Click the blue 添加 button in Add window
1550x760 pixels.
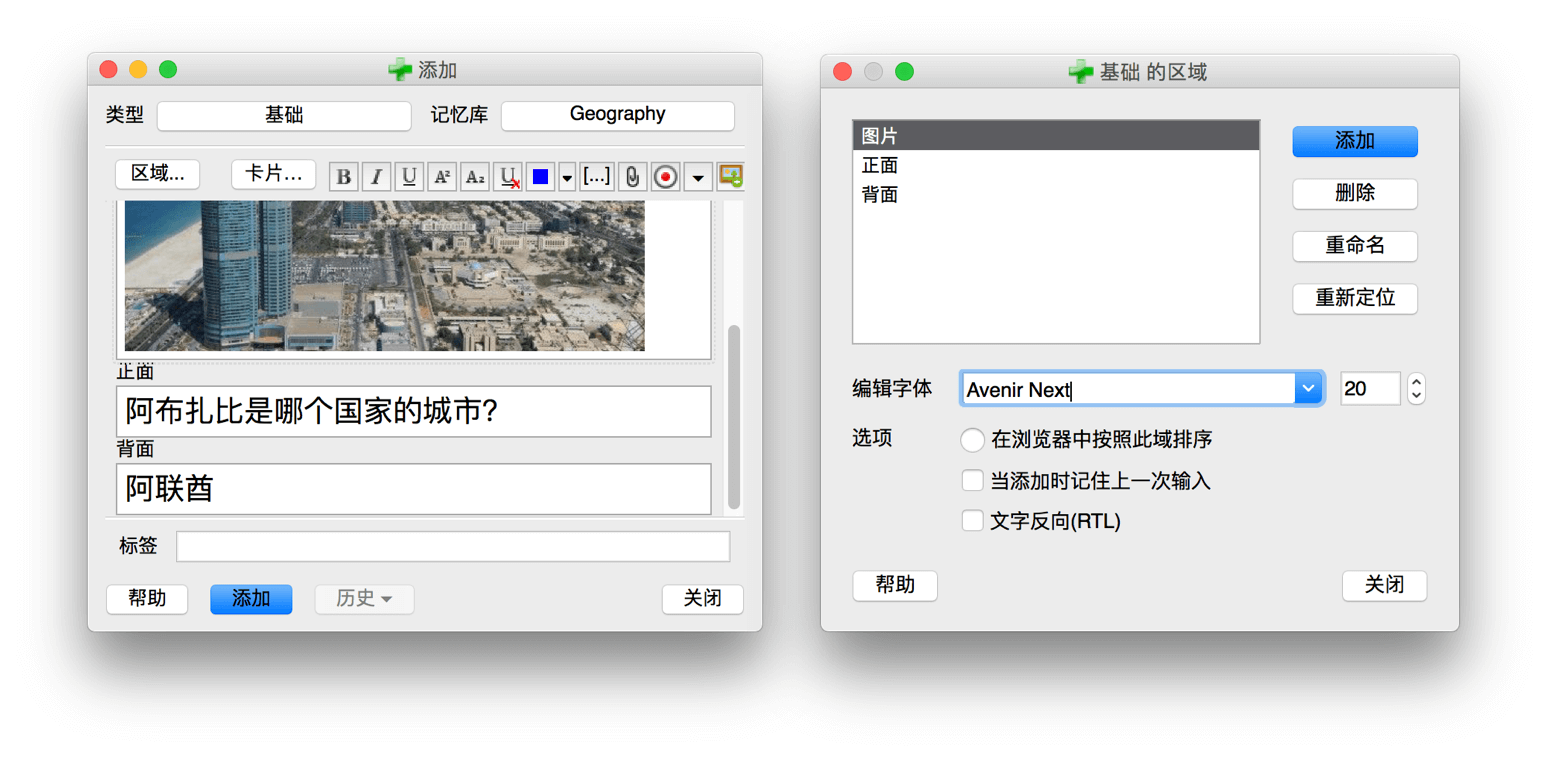point(251,599)
